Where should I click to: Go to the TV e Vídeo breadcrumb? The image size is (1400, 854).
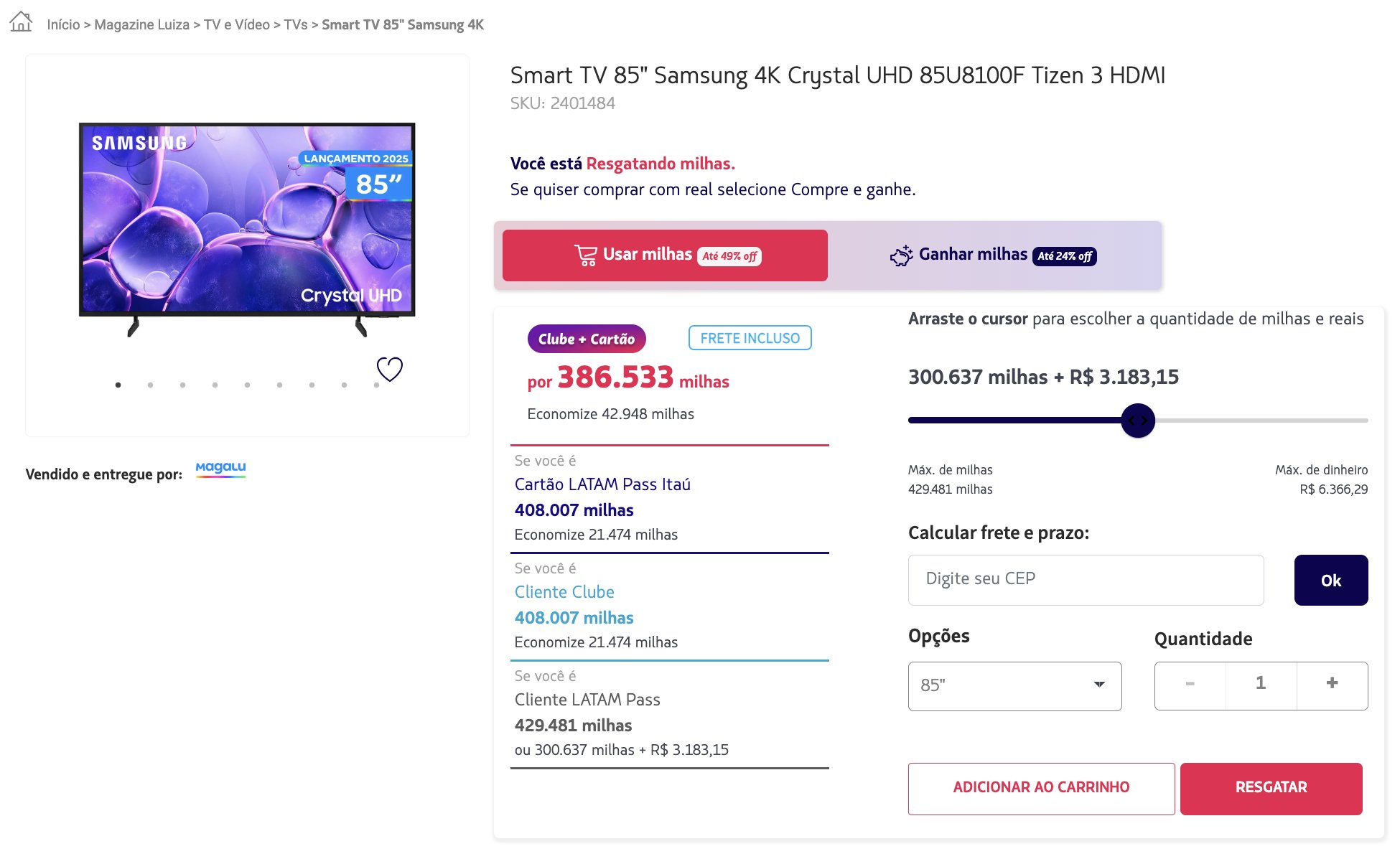[x=237, y=25]
